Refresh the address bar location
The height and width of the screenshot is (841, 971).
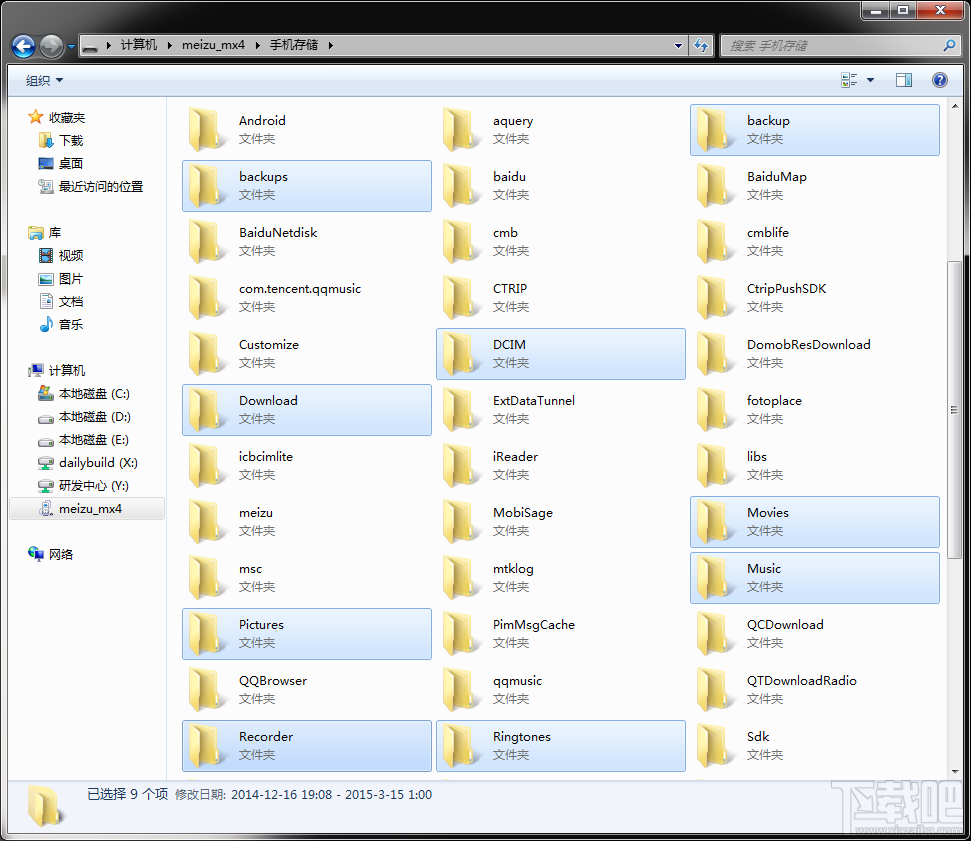(x=701, y=45)
